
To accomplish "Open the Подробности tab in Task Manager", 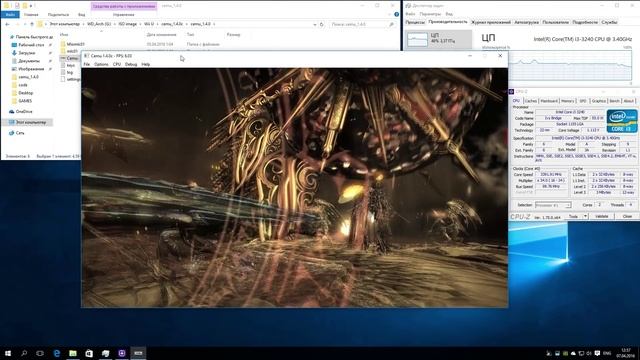I will pyautogui.click(x=584, y=22).
